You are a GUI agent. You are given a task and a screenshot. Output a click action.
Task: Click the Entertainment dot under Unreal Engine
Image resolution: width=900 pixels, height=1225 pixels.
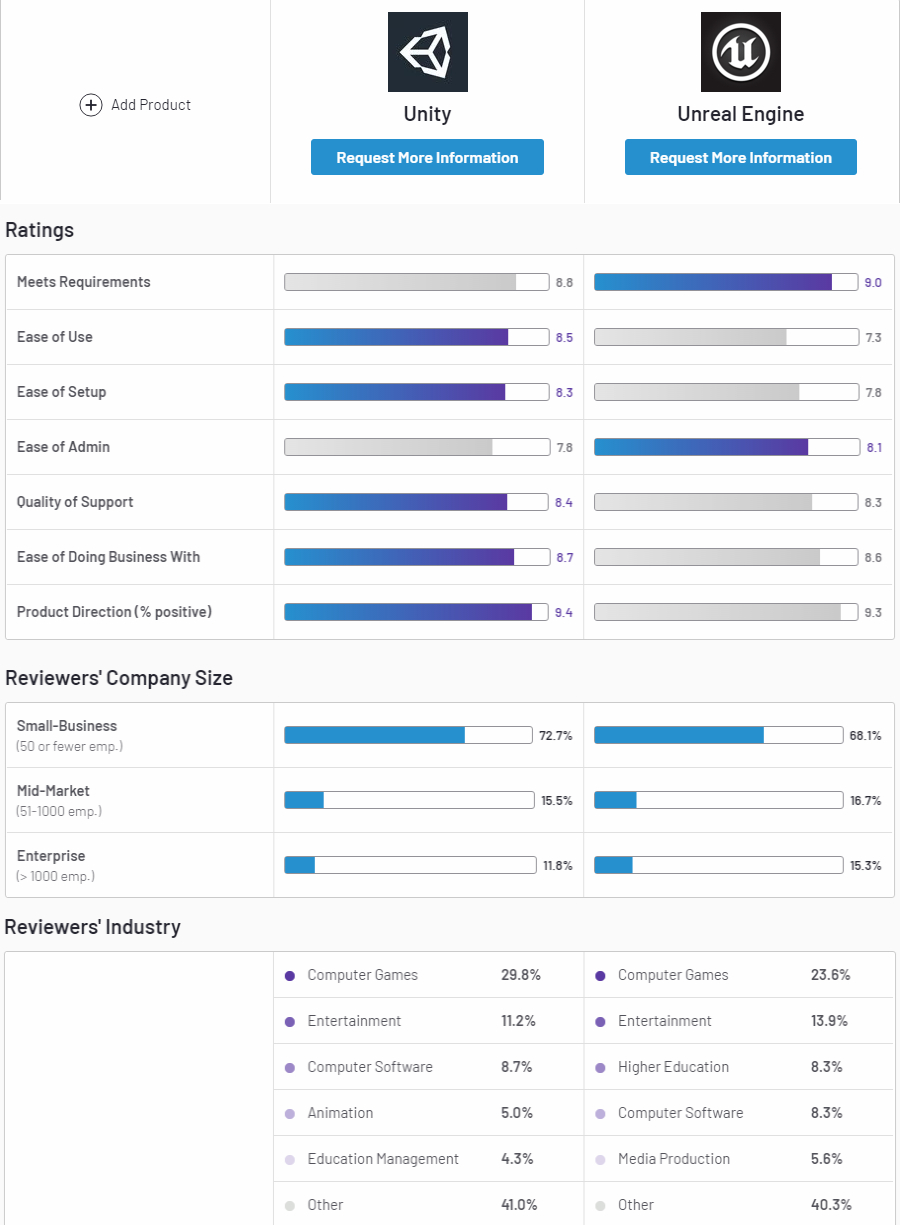tap(600, 1021)
